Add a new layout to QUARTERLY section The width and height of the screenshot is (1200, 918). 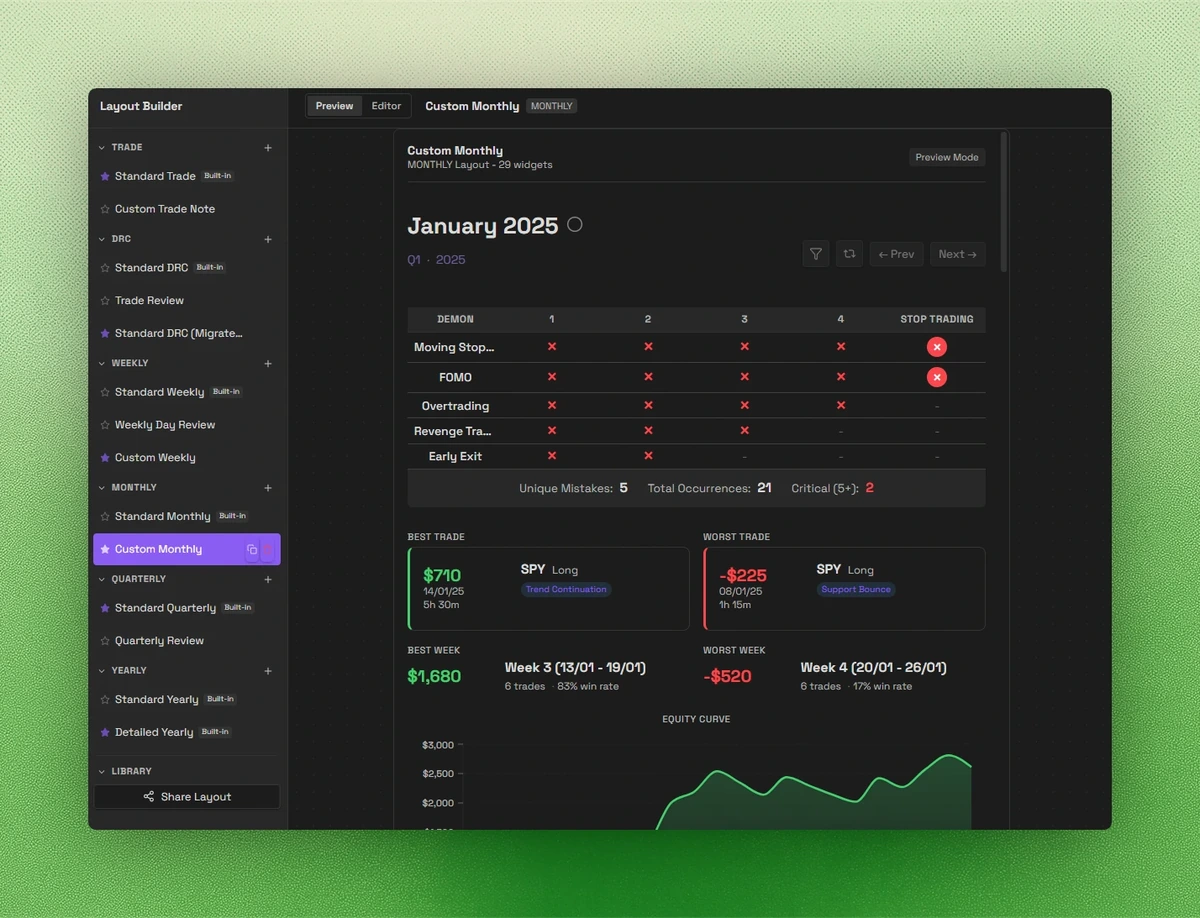(268, 580)
